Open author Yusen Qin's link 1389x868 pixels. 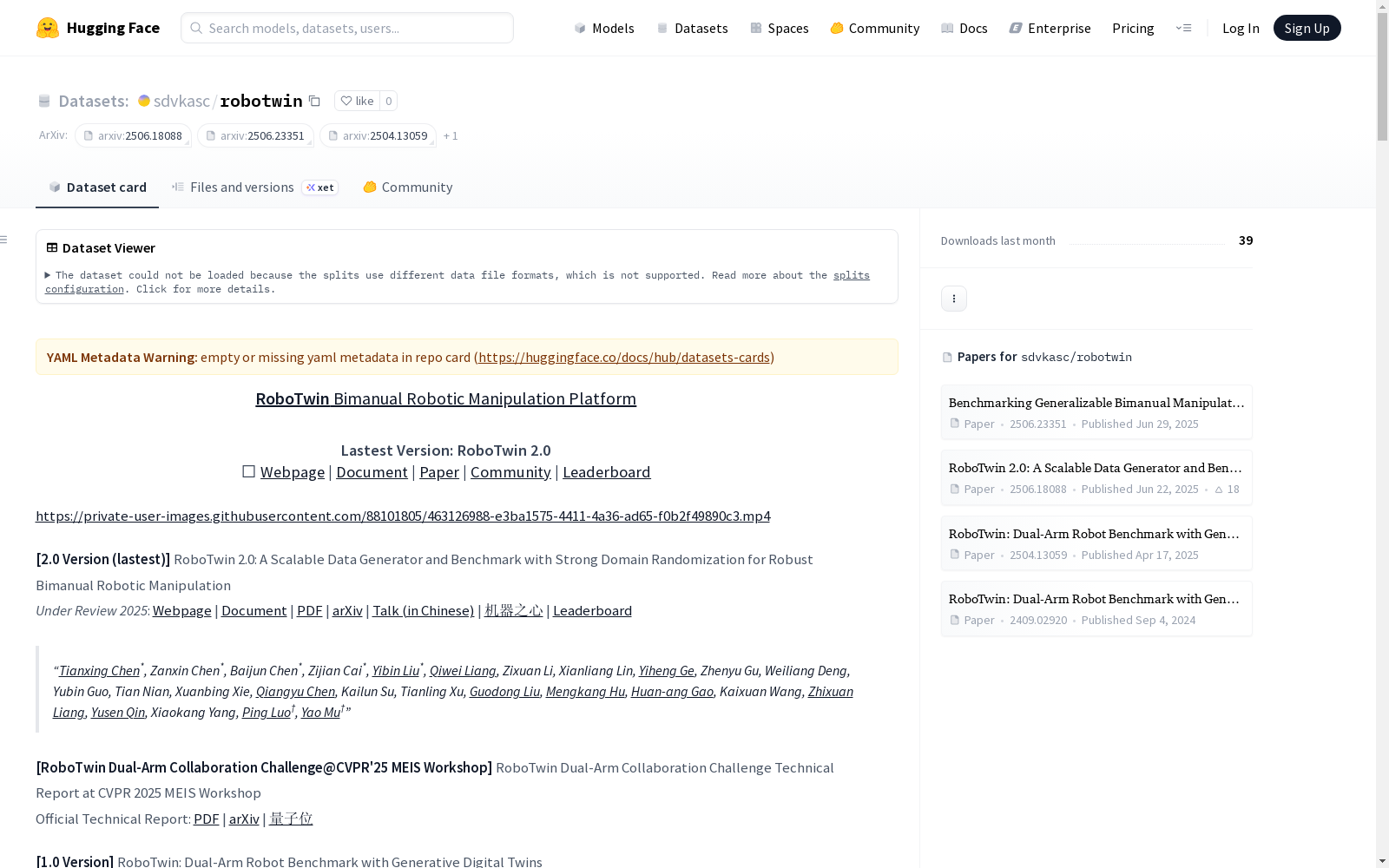point(118,713)
